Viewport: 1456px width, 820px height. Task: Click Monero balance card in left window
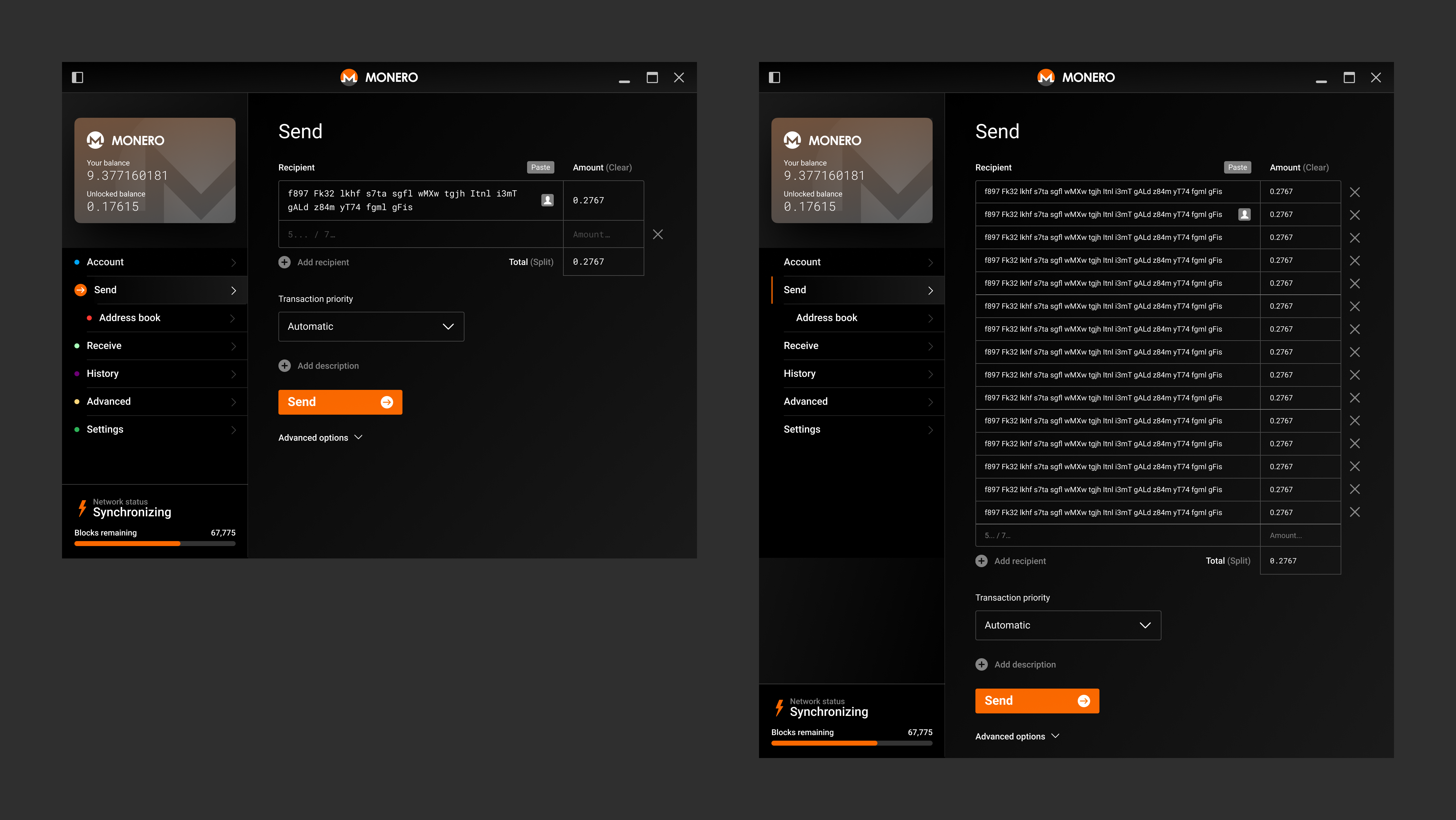[155, 170]
